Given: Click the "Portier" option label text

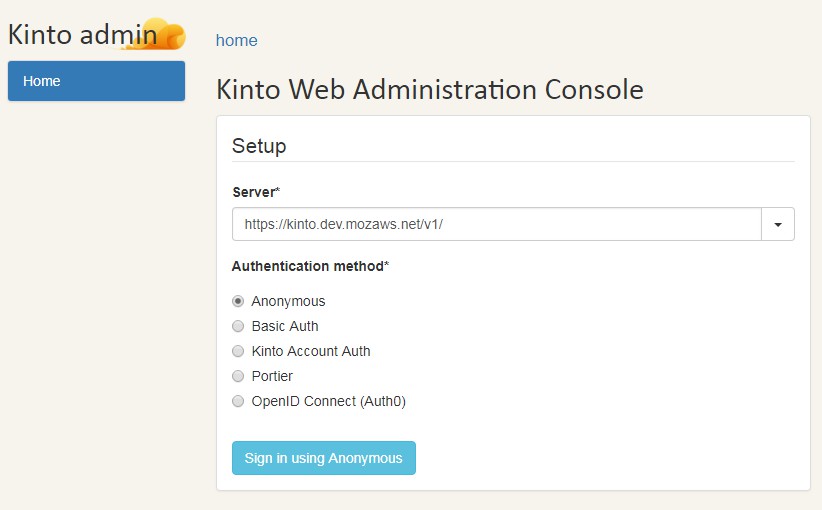Looking at the screenshot, I should pos(272,376).
